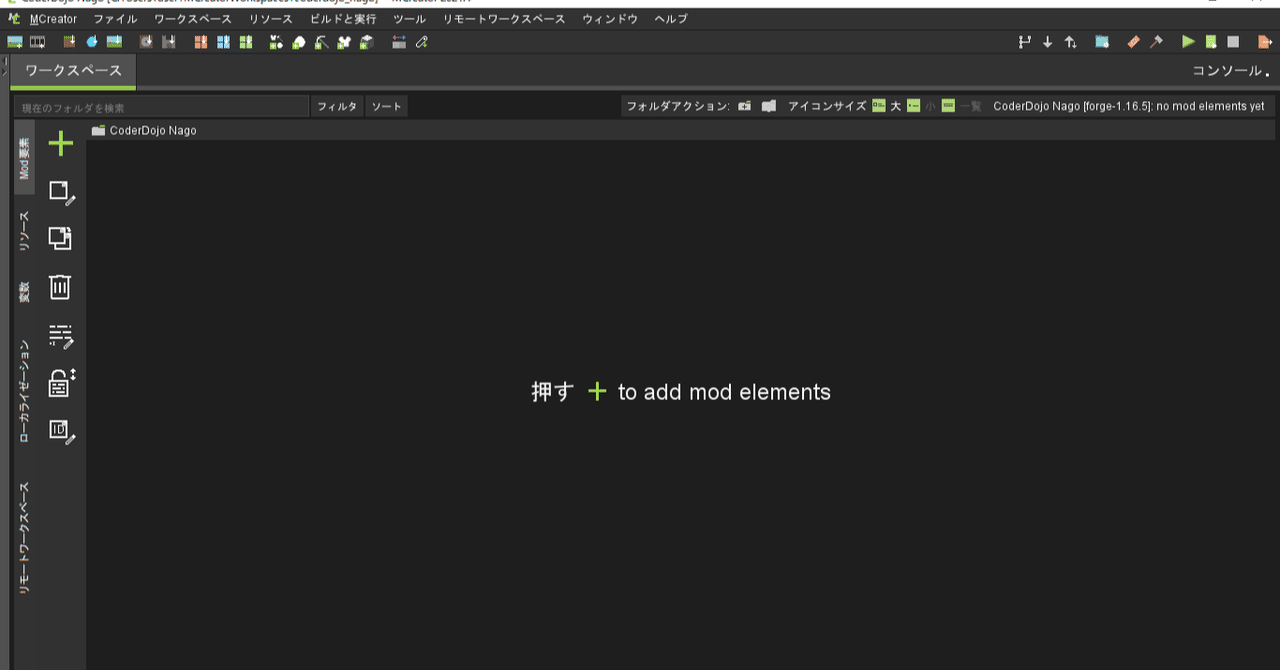This screenshot has height=670, width=1280.
Task: Click the CoderDojo Nago folder breadcrumb
Action: tap(144, 130)
